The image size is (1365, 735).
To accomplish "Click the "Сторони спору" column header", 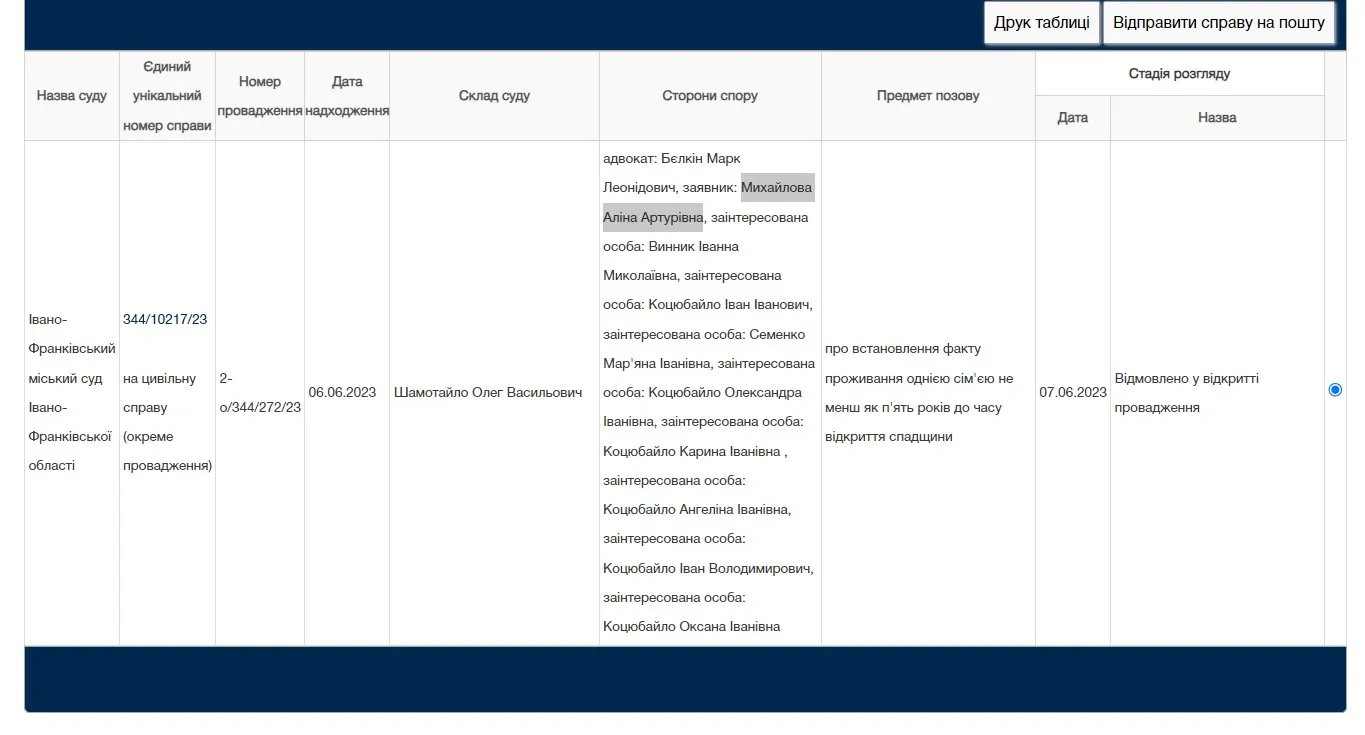I will pos(710,96).
